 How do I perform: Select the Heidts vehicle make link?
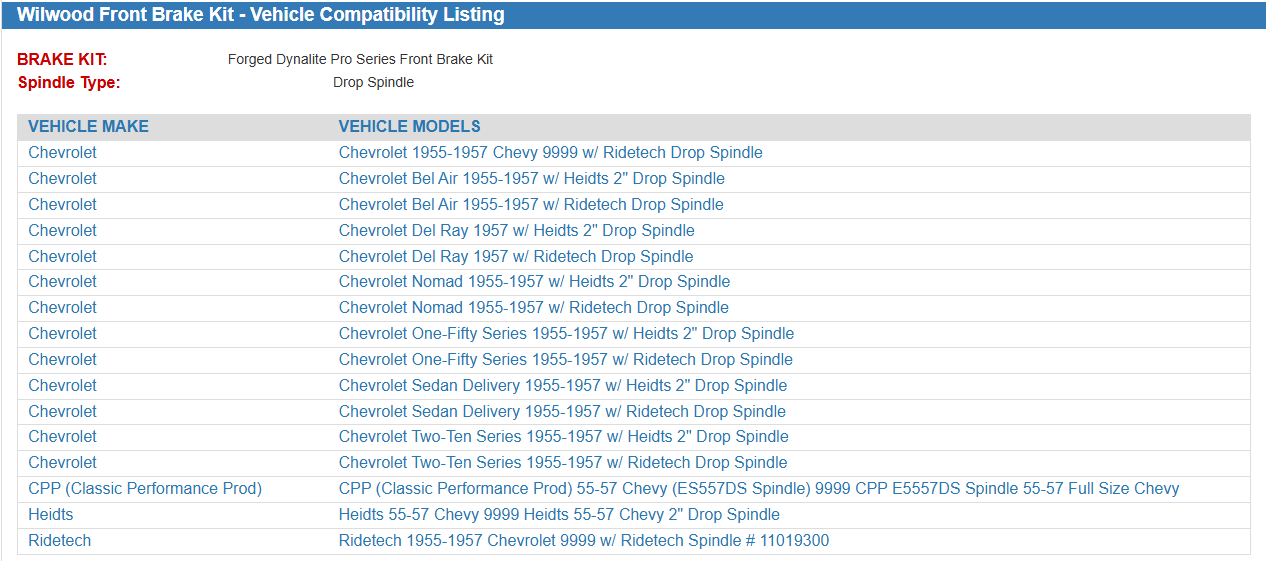tap(51, 515)
